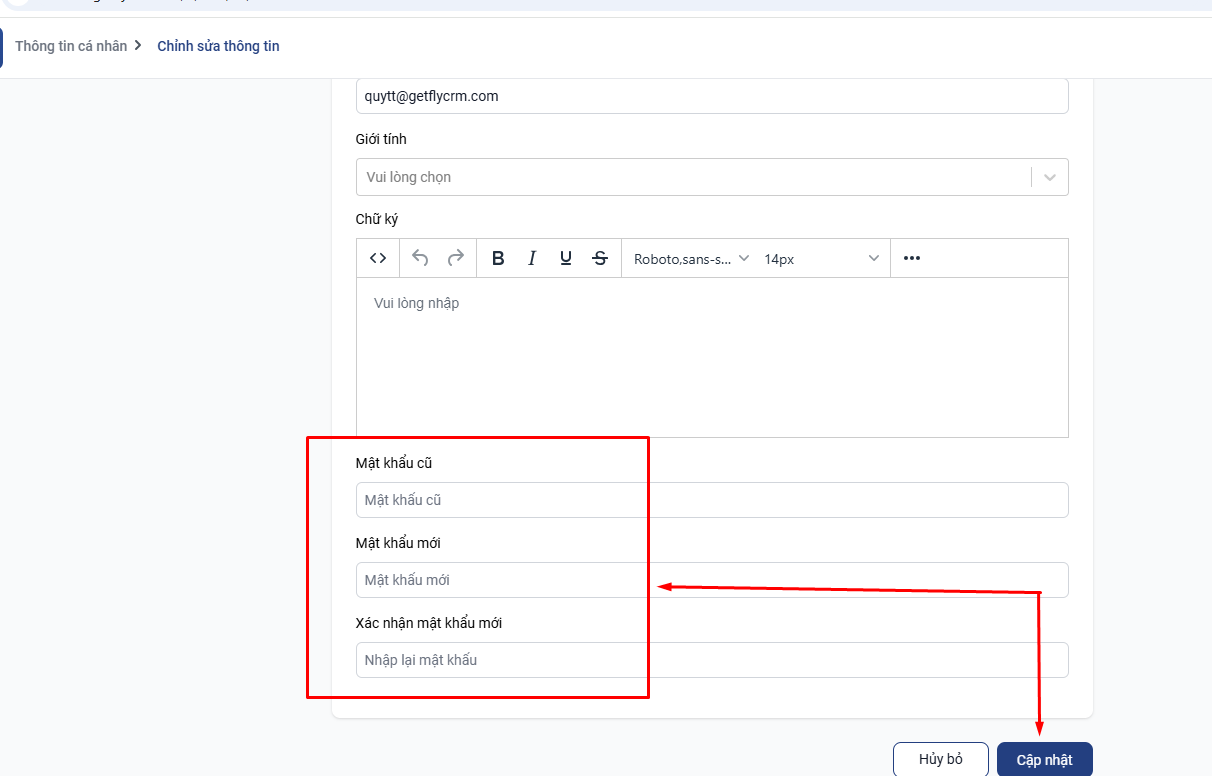The image size is (1212, 776).
Task: Go to Thông tin cá nhân breadcrumb
Action: 71,46
